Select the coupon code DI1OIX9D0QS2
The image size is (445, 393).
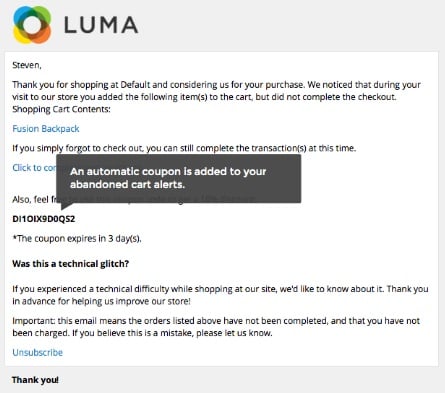(x=44, y=219)
